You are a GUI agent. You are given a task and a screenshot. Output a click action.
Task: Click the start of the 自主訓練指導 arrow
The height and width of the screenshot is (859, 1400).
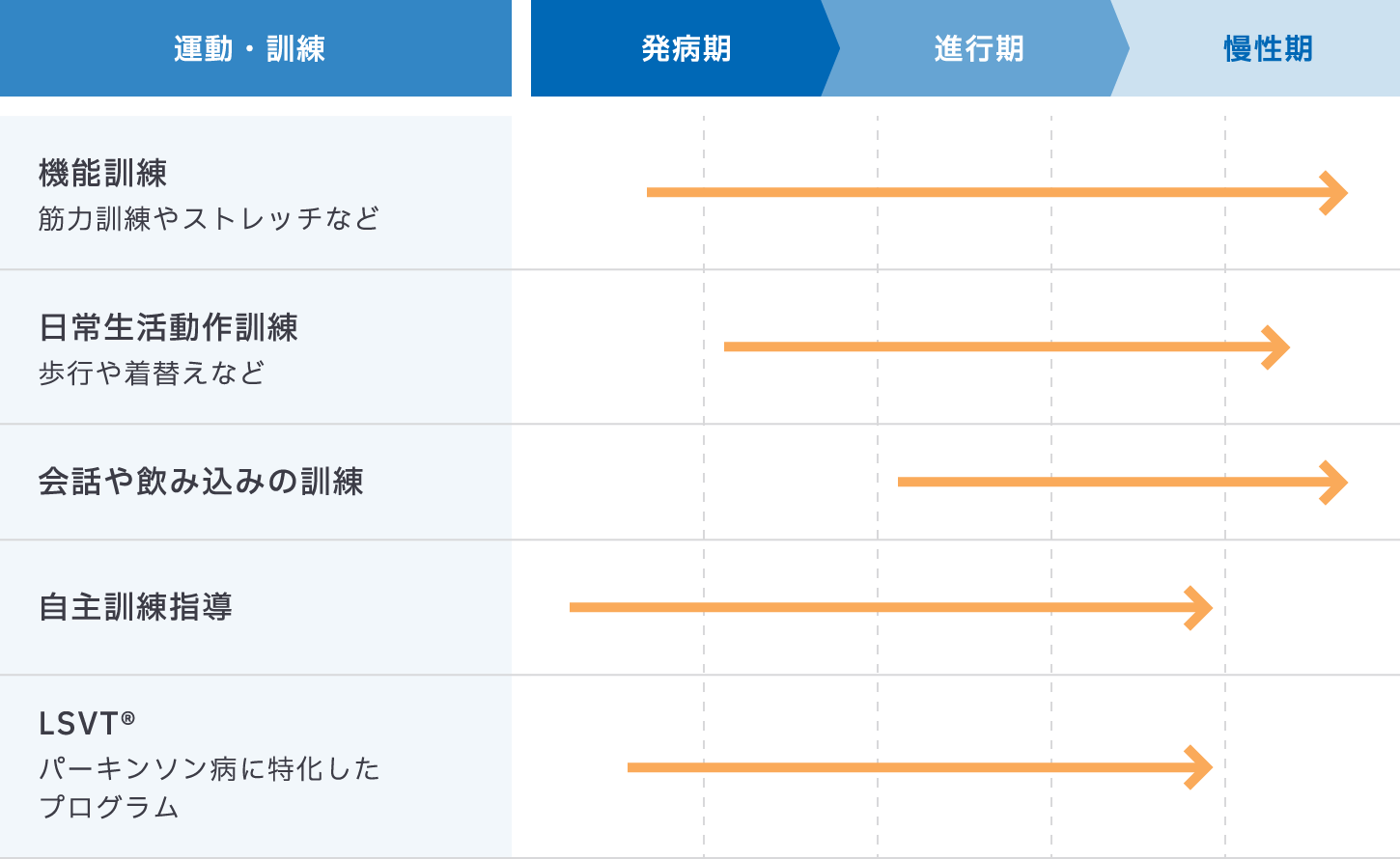[574, 607]
